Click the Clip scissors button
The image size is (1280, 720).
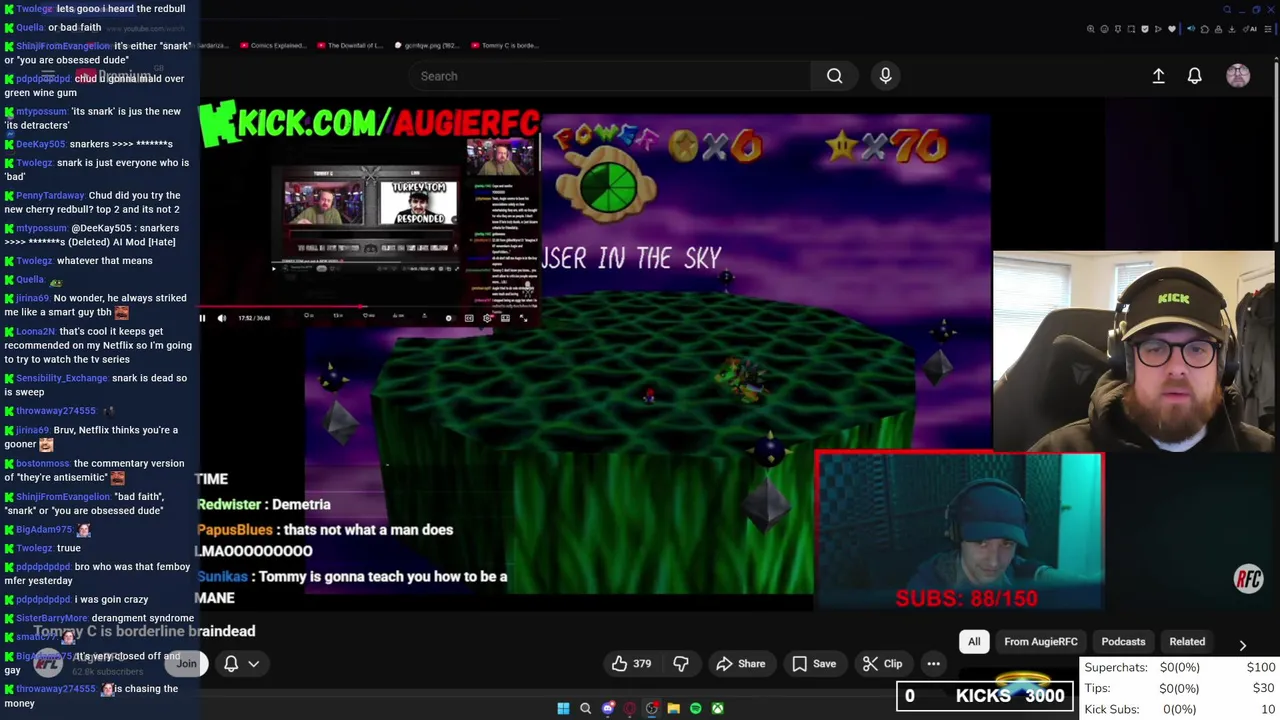point(883,663)
